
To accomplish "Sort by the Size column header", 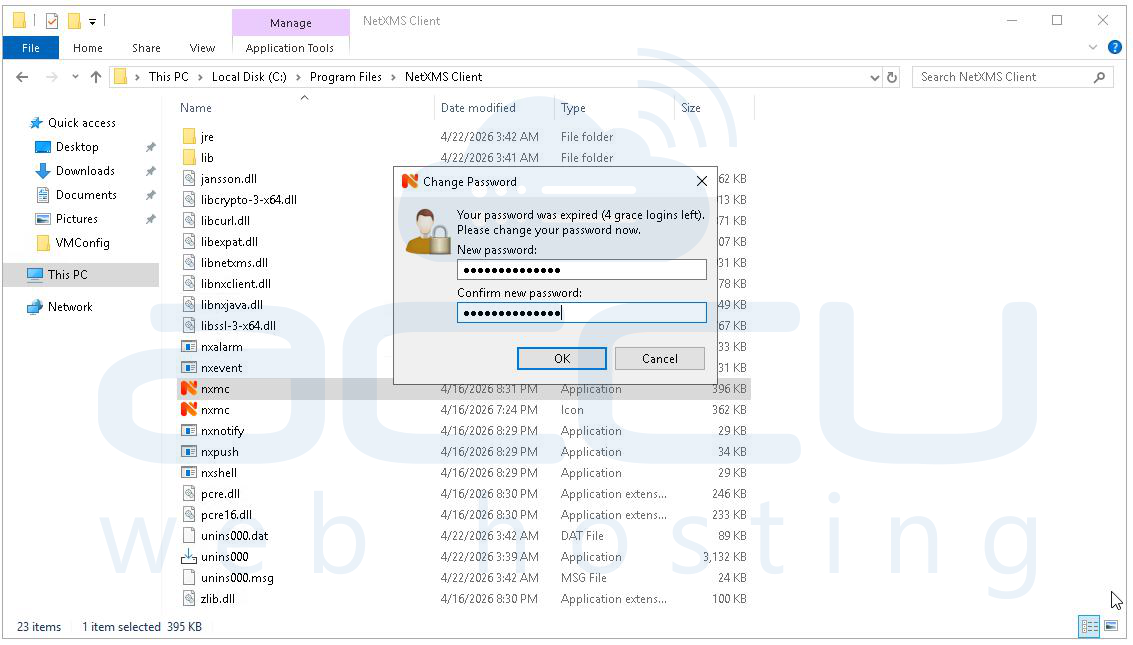I will [690, 108].
